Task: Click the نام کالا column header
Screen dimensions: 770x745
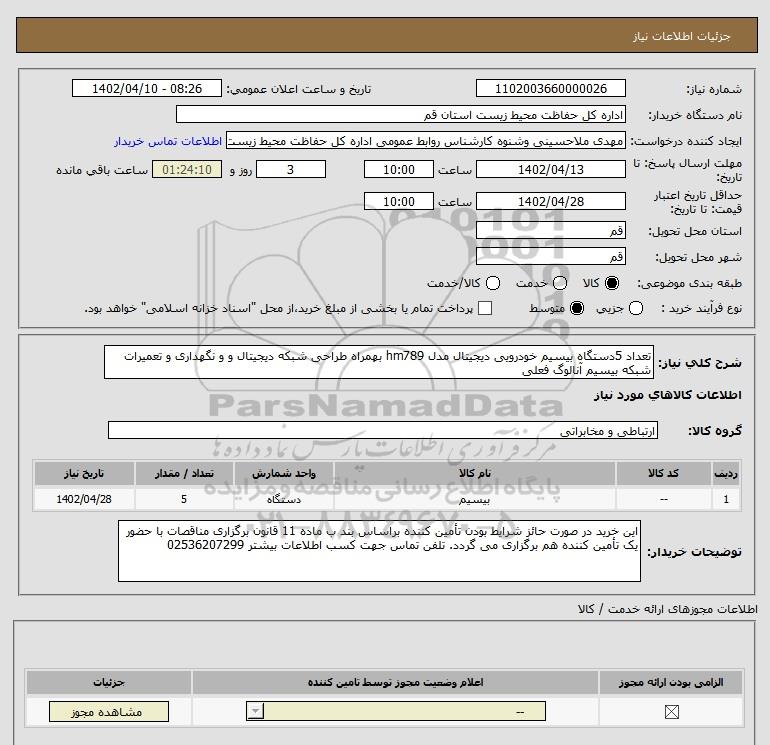Action: click(474, 473)
